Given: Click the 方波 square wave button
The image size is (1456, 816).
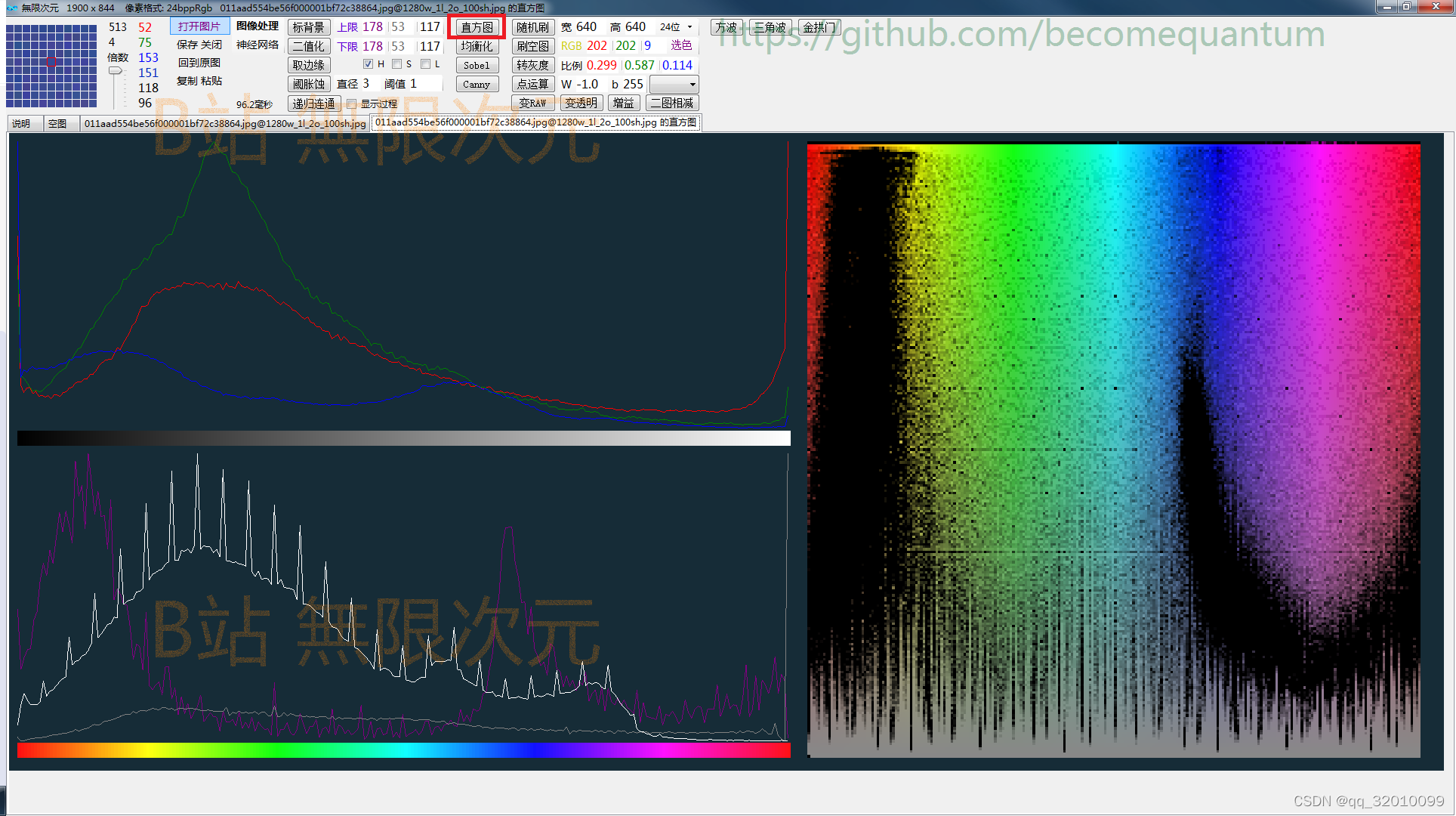Looking at the screenshot, I should pyautogui.click(x=726, y=27).
